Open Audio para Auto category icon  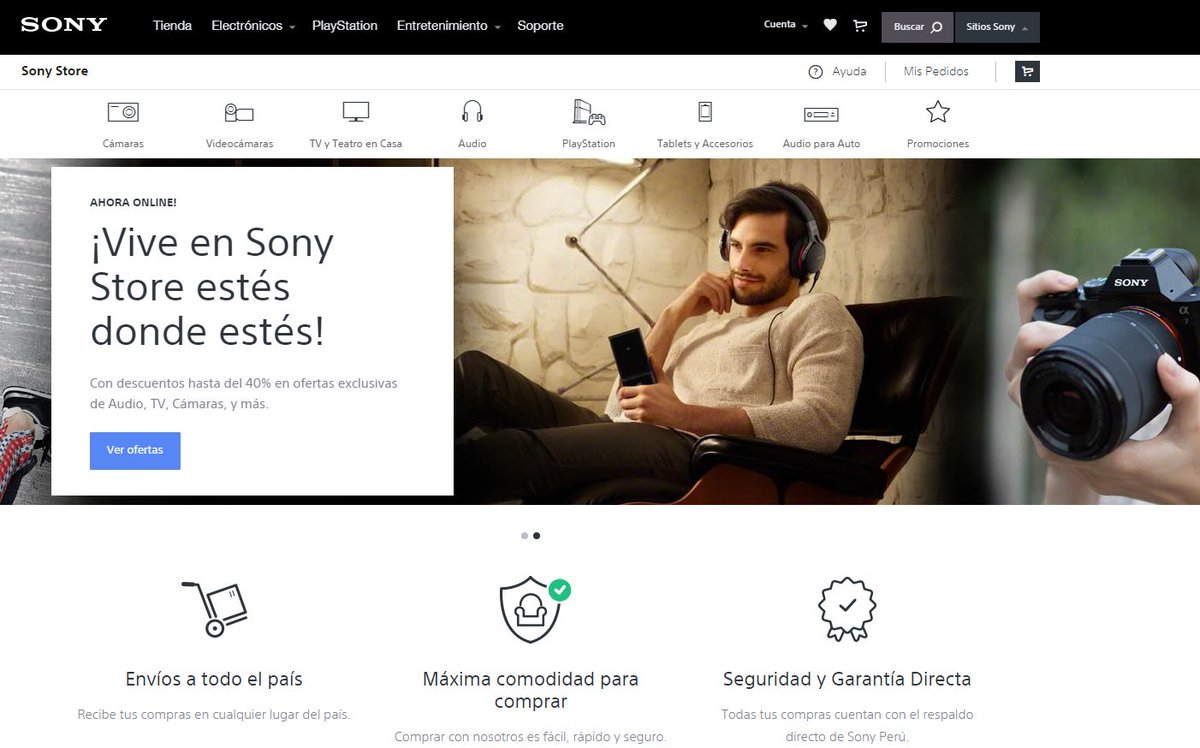821,114
